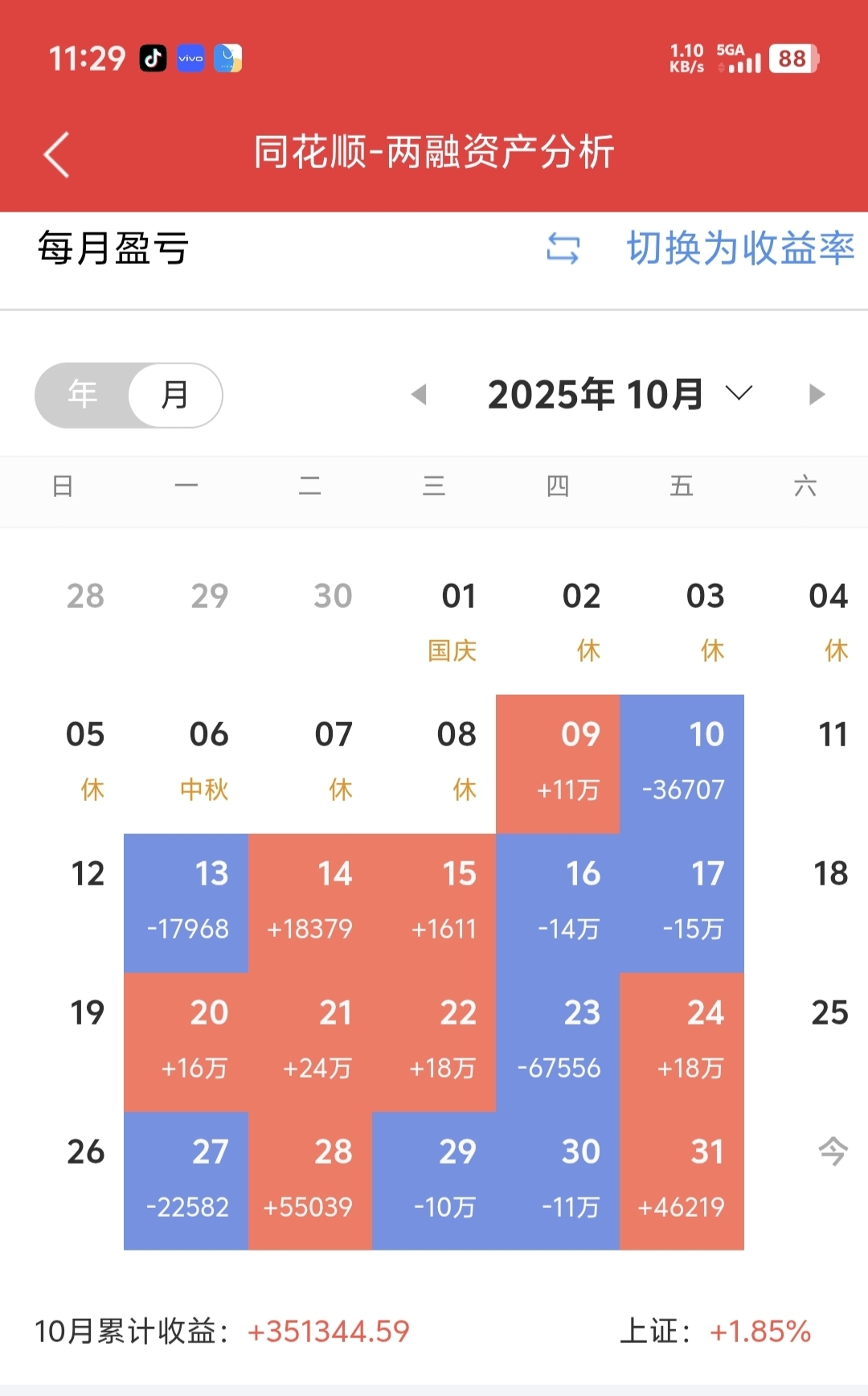Click the swap arrows switch icon
The height and width of the screenshot is (1396, 868).
563,248
